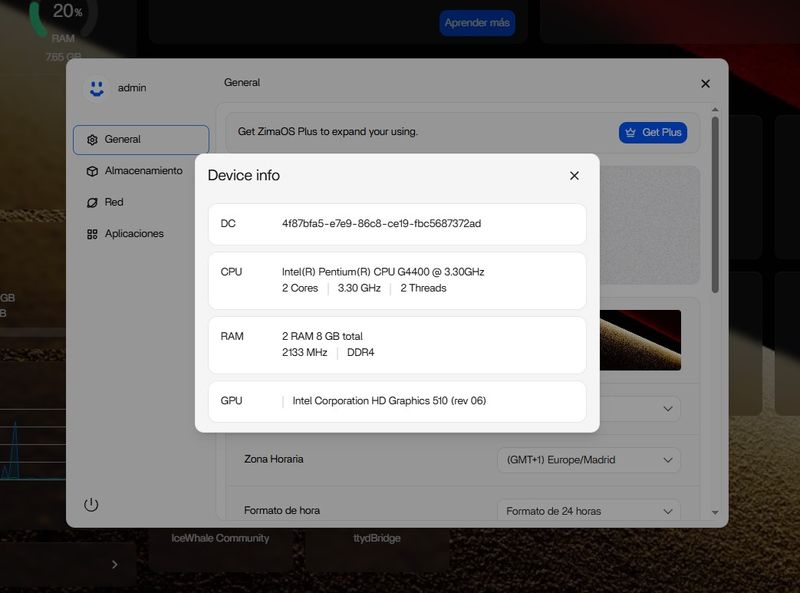The image size is (800, 593).
Task: Open the Red settings tab
Action: pyautogui.click(x=141, y=203)
